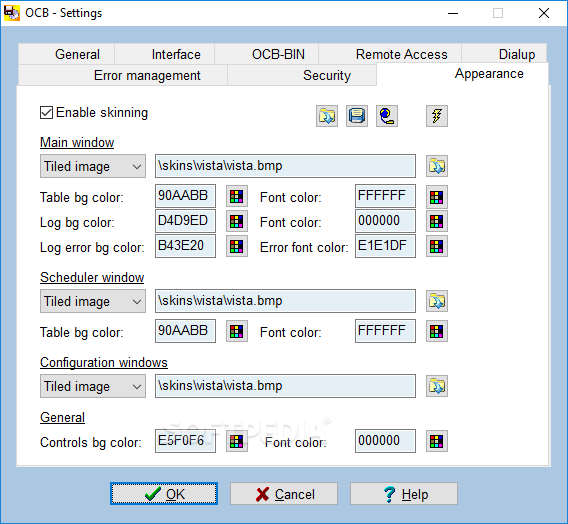Click the Main window section heading
Viewport: 568px width, 524px height.
point(77,142)
